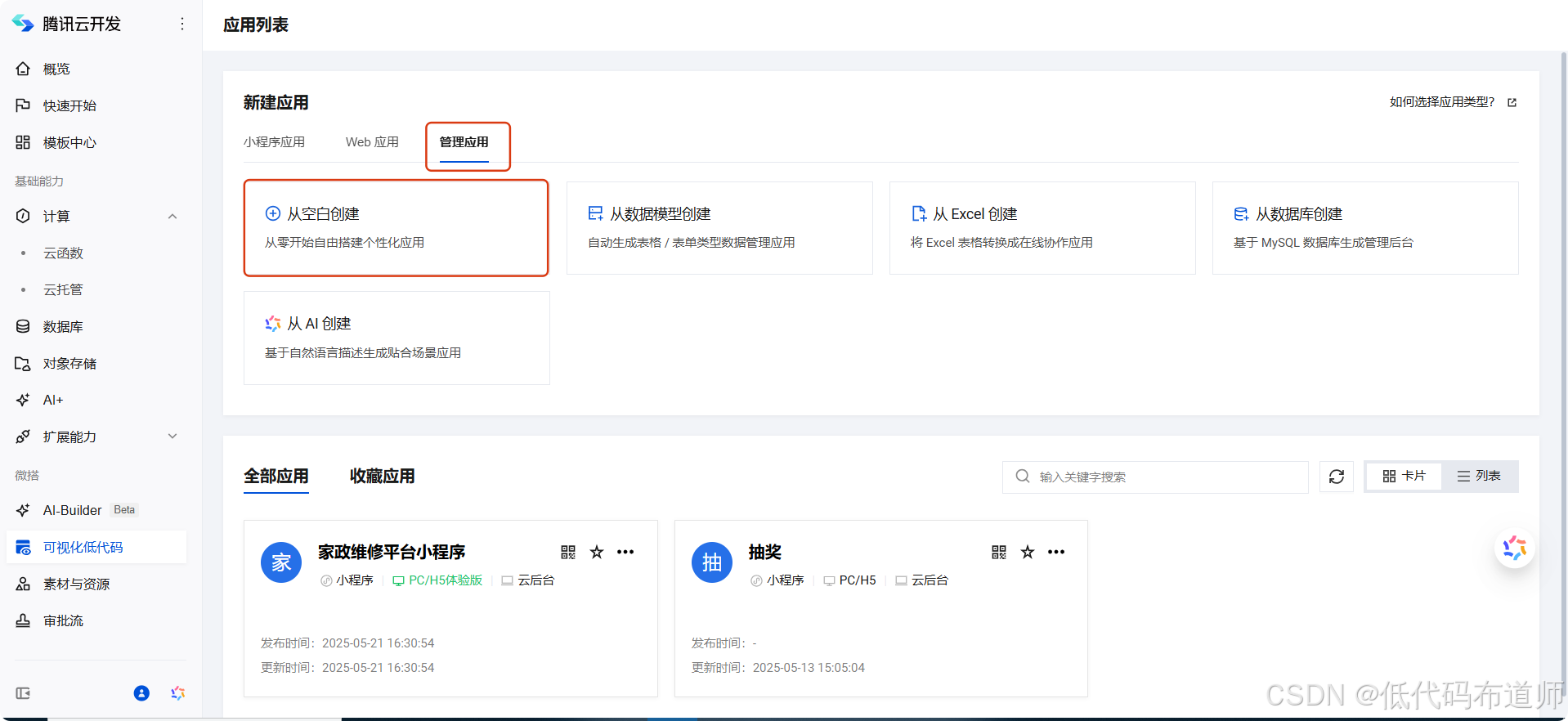Screen dimensions: 1568x721
Task: Click 云后台 on the 抽奖 card
Action: [x=922, y=580]
